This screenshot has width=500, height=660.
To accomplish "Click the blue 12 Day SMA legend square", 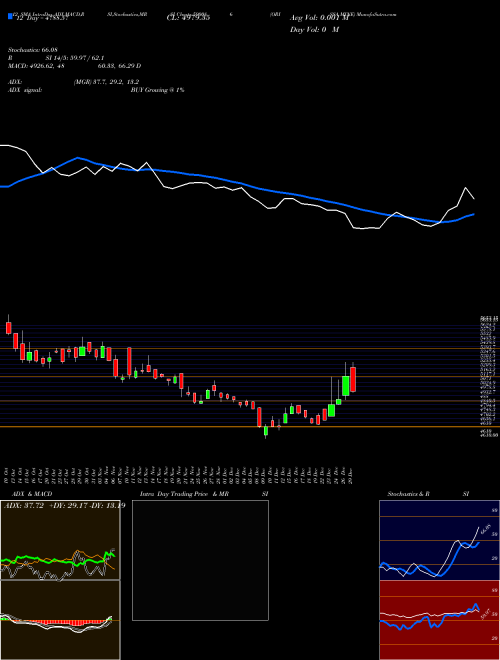I will coord(11,17).
